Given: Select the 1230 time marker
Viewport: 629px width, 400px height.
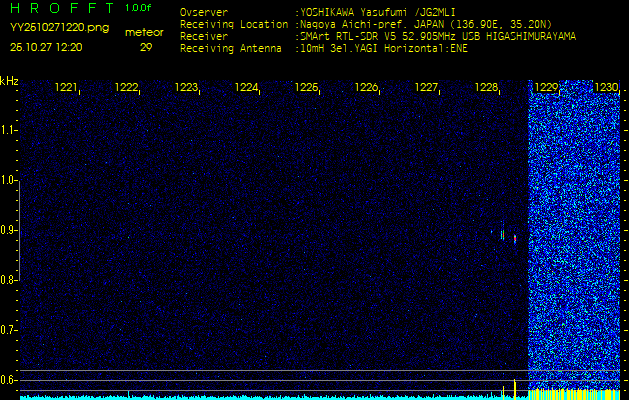Looking at the screenshot, I should [x=607, y=88].
